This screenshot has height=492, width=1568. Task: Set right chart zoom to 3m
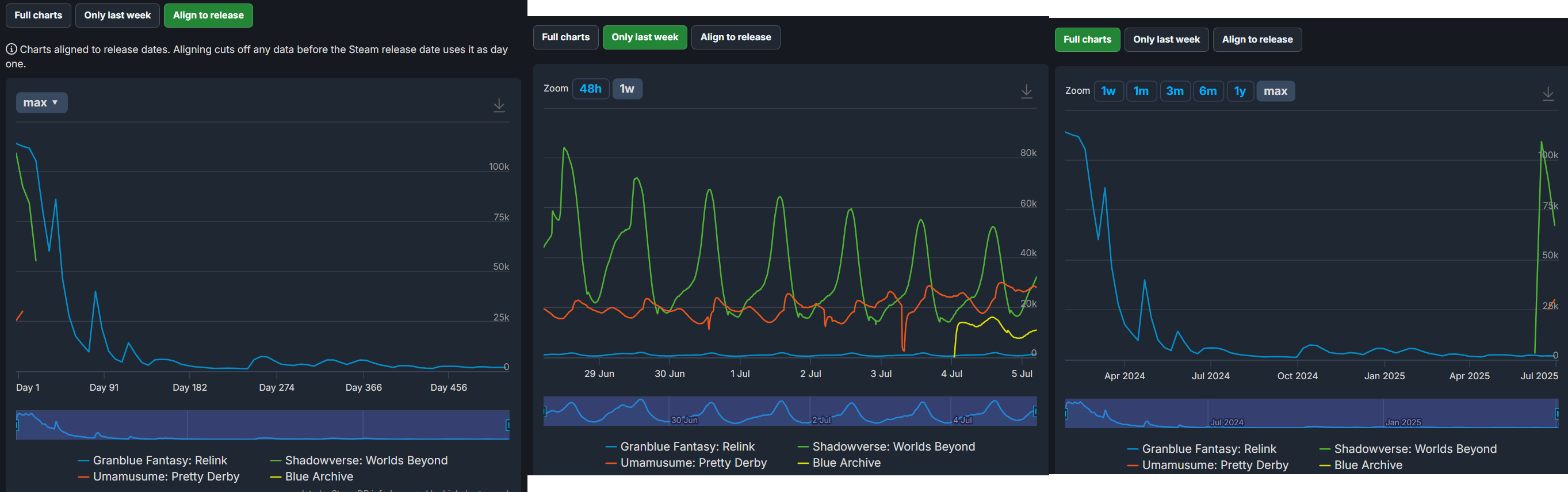pos(1175,91)
